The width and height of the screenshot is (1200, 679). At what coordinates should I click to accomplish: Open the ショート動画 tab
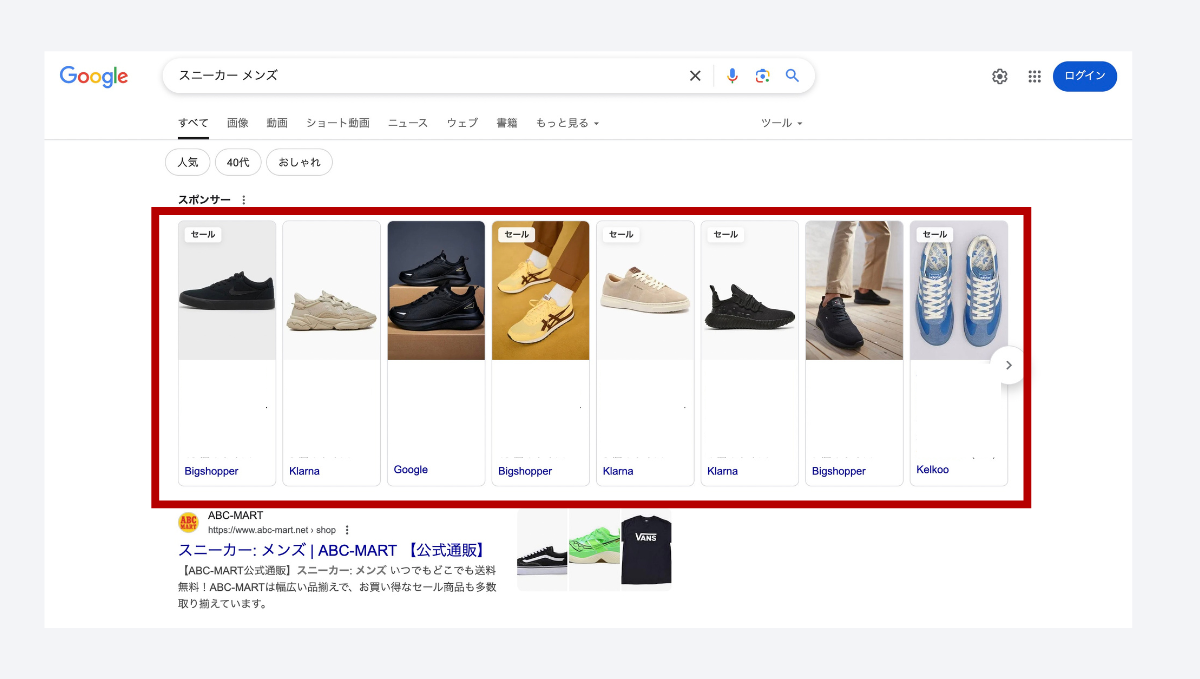pyautogui.click(x=338, y=123)
